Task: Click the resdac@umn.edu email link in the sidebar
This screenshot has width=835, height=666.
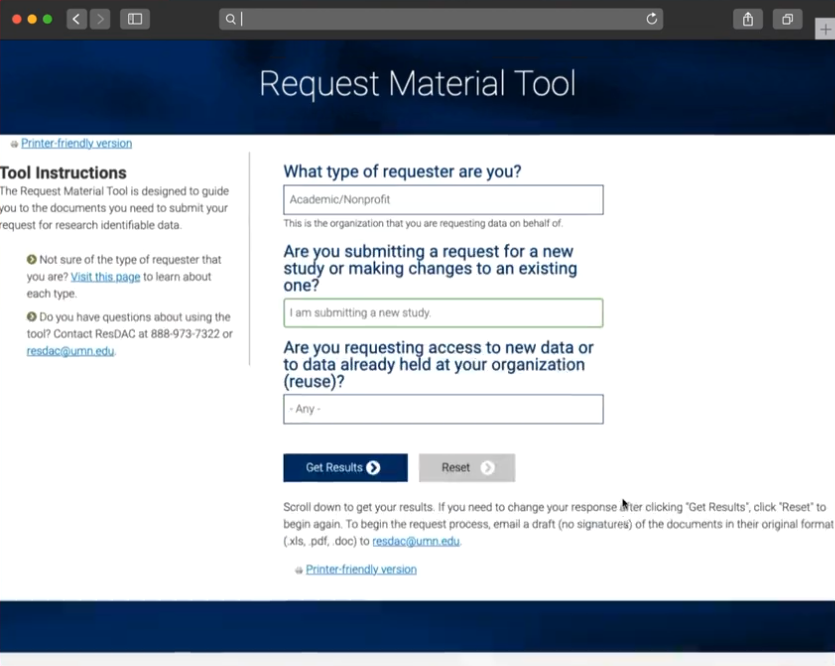Action: [x=70, y=351]
